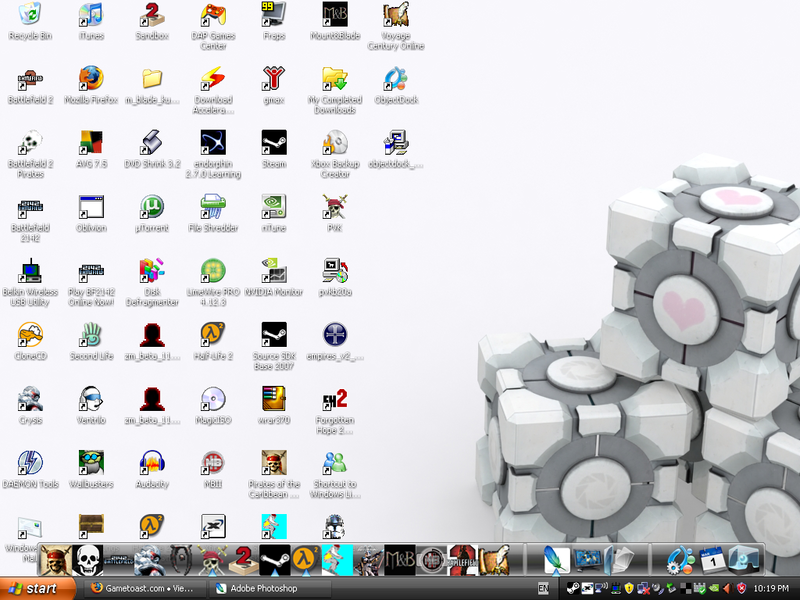Screen dimensions: 800x600
Task: Launch Mount&Blade M&B icon from the dock
Action: [400, 560]
